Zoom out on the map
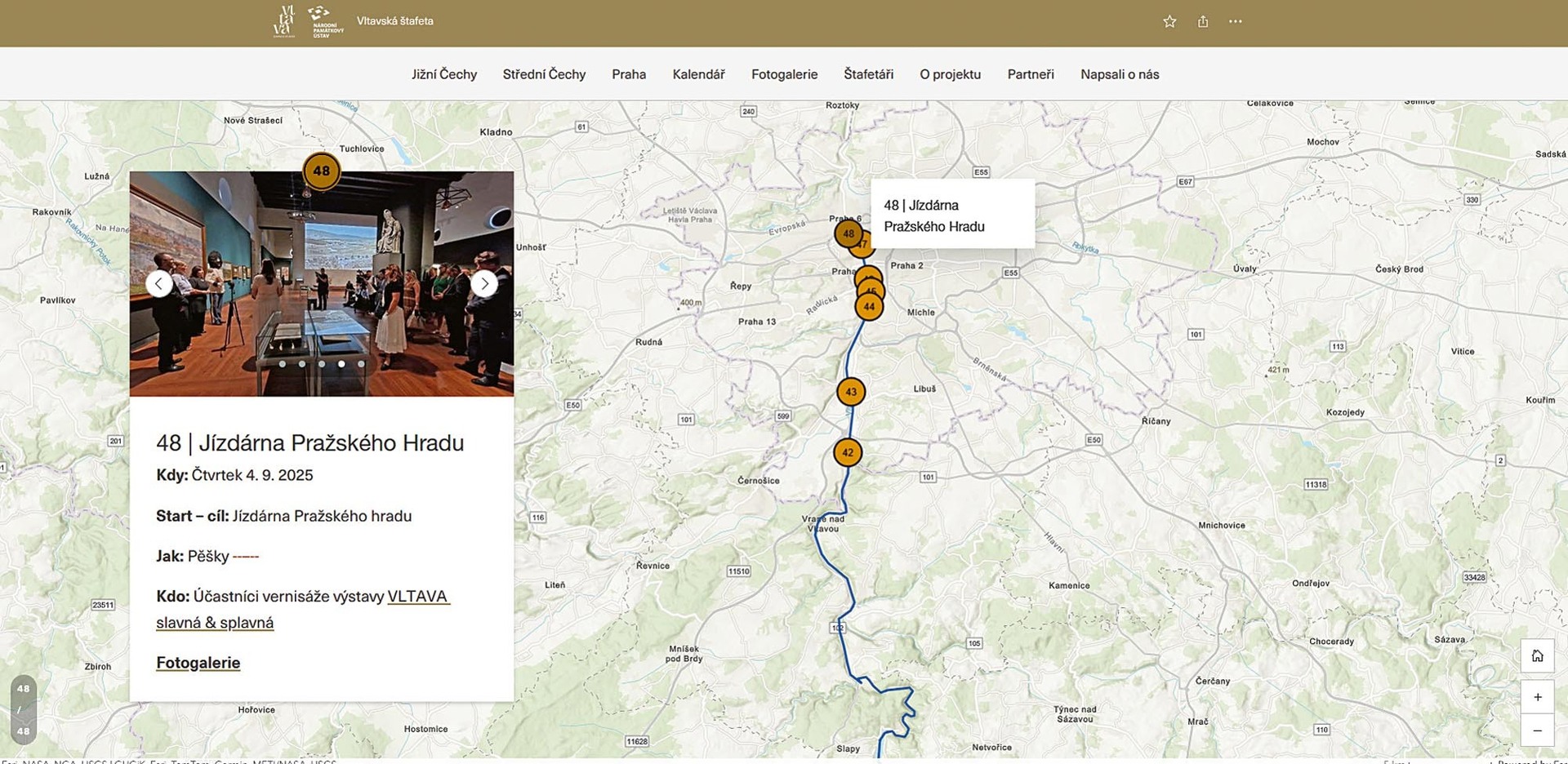This screenshot has width=1568, height=764. 1537,731
